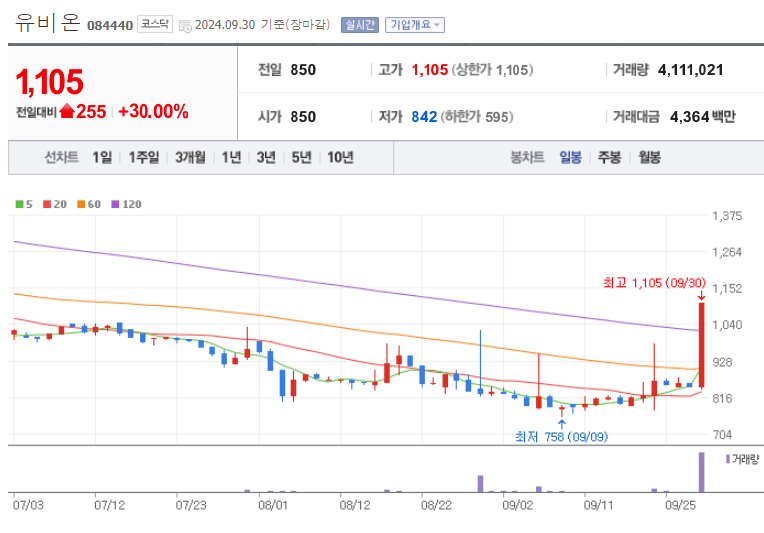Switch line chart to 1년
Screen dimensions: 764x533
click(231, 157)
